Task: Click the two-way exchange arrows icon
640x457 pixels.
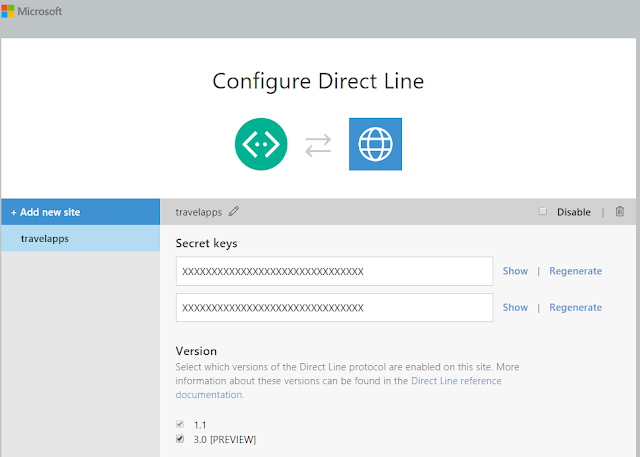Action: coord(318,145)
